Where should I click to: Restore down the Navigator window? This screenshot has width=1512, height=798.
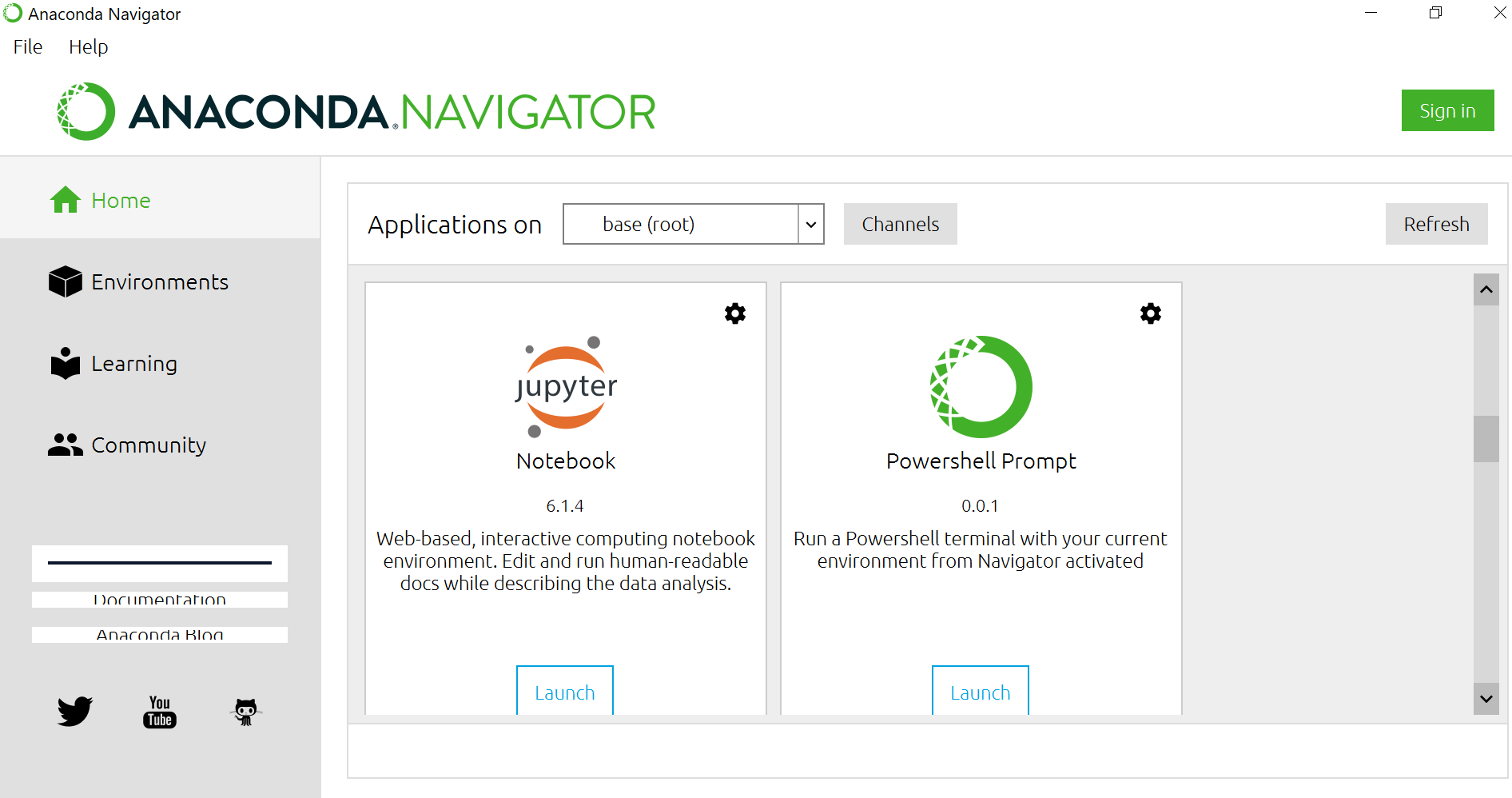coord(1436,13)
